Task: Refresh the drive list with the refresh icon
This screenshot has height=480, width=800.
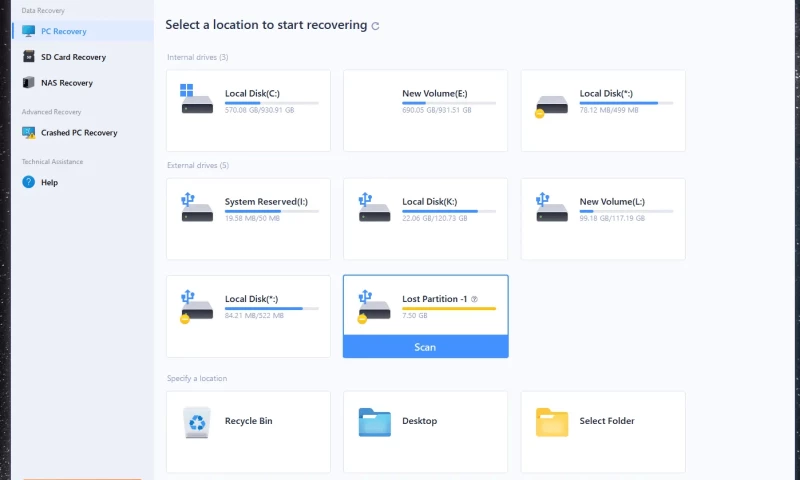Action: click(x=376, y=26)
